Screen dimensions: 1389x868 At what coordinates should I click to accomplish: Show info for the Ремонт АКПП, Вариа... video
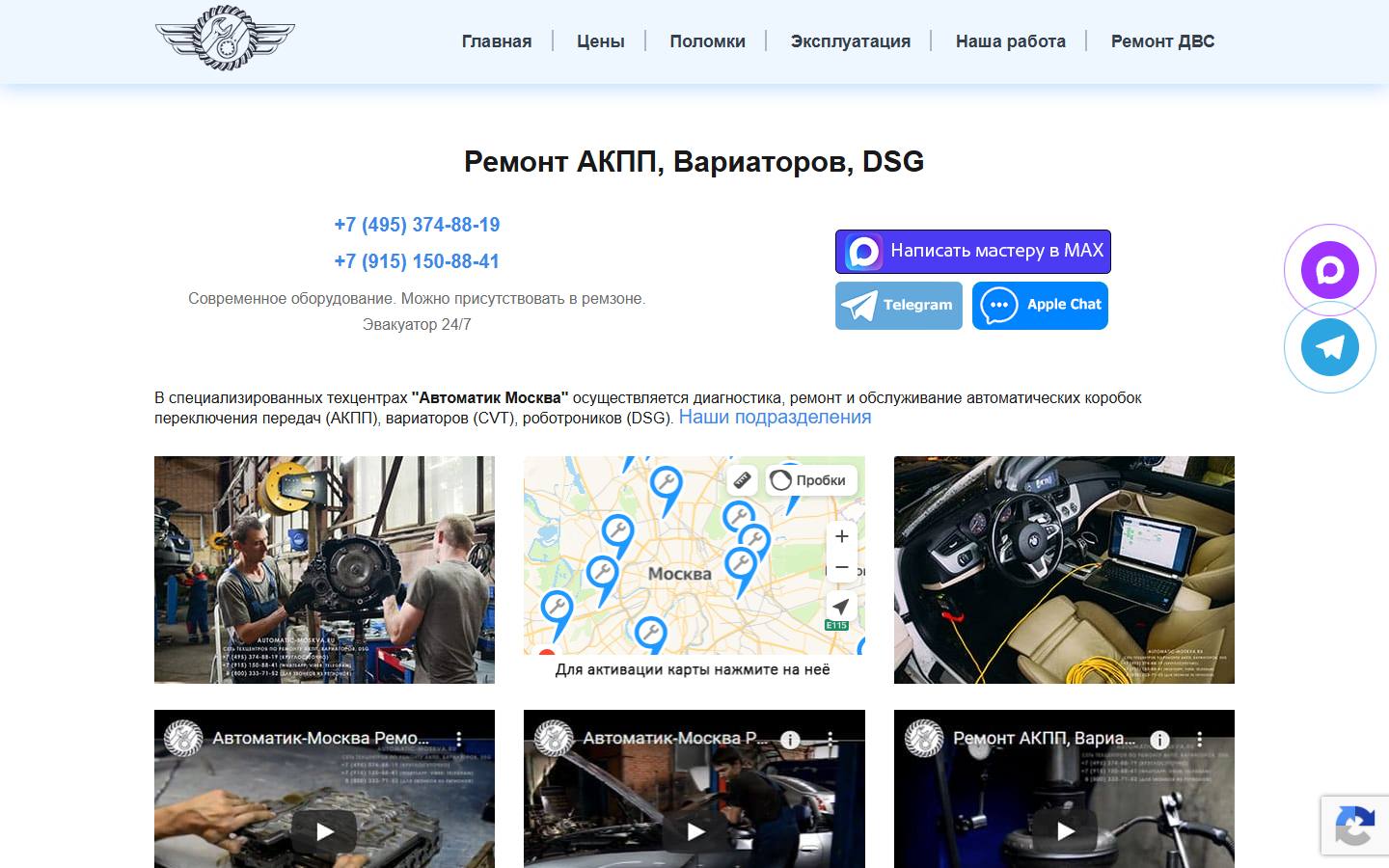click(x=1159, y=740)
